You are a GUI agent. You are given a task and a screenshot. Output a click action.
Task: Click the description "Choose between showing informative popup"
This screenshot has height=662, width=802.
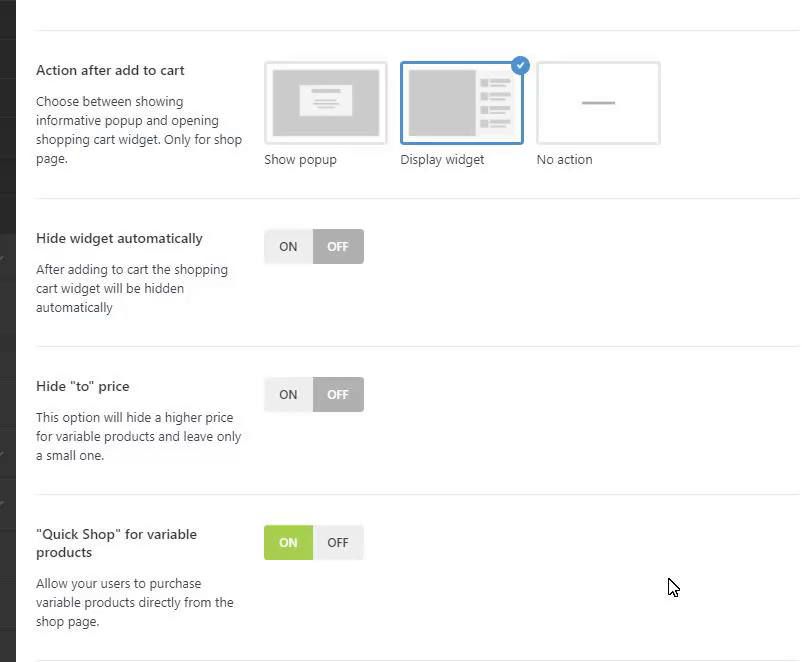139,130
